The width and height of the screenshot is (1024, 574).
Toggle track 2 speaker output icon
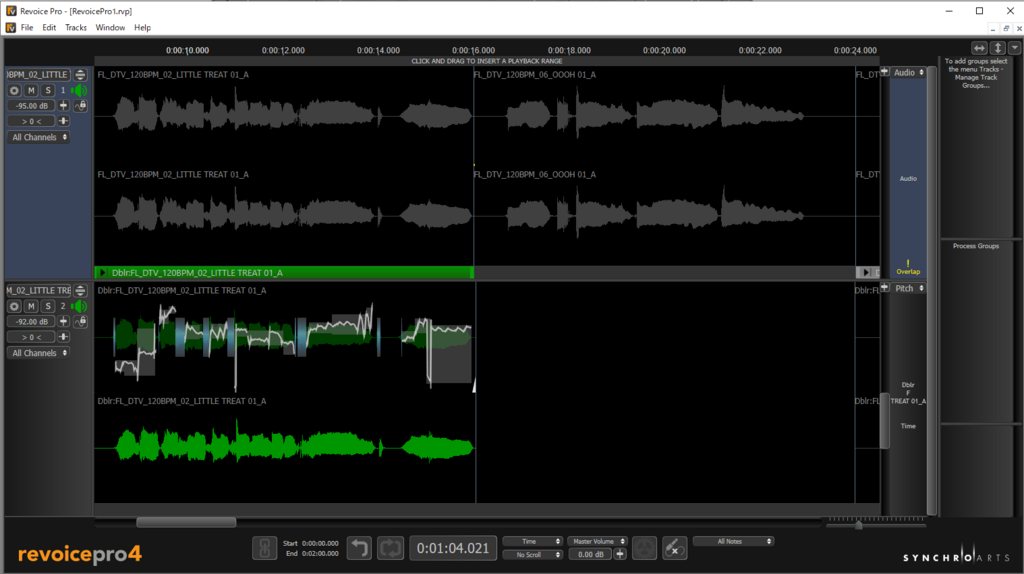tap(79, 306)
